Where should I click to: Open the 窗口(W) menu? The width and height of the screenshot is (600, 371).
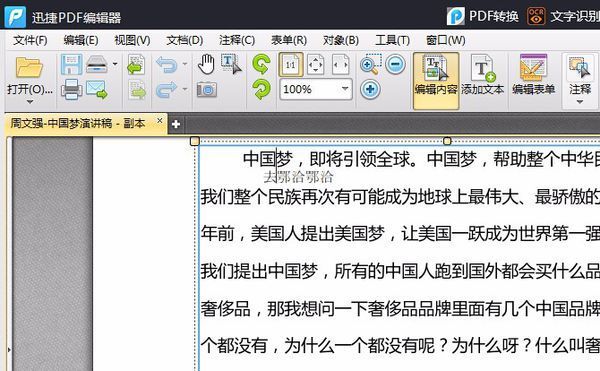(445, 40)
